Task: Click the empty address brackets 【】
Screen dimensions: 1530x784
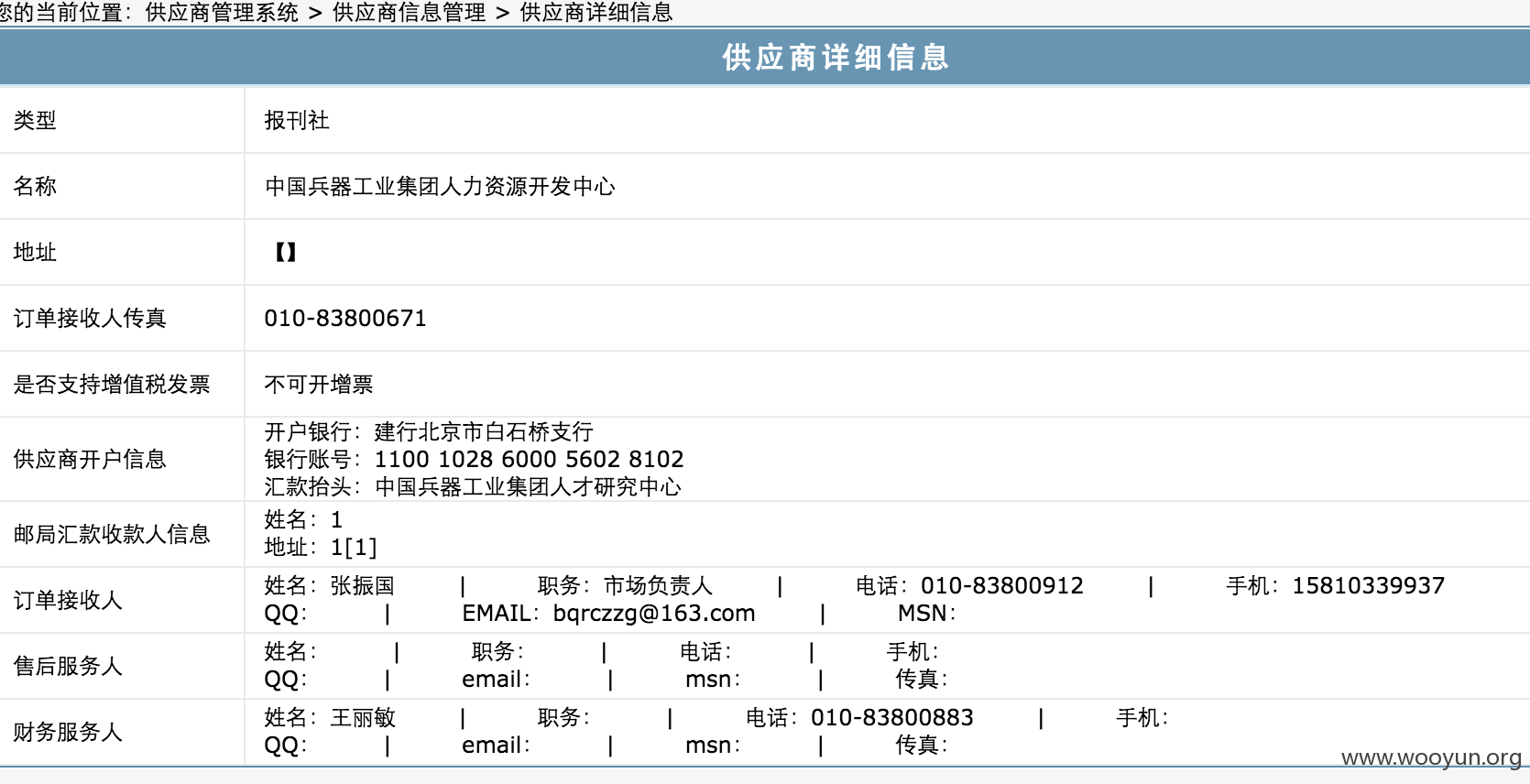Action: [x=286, y=252]
